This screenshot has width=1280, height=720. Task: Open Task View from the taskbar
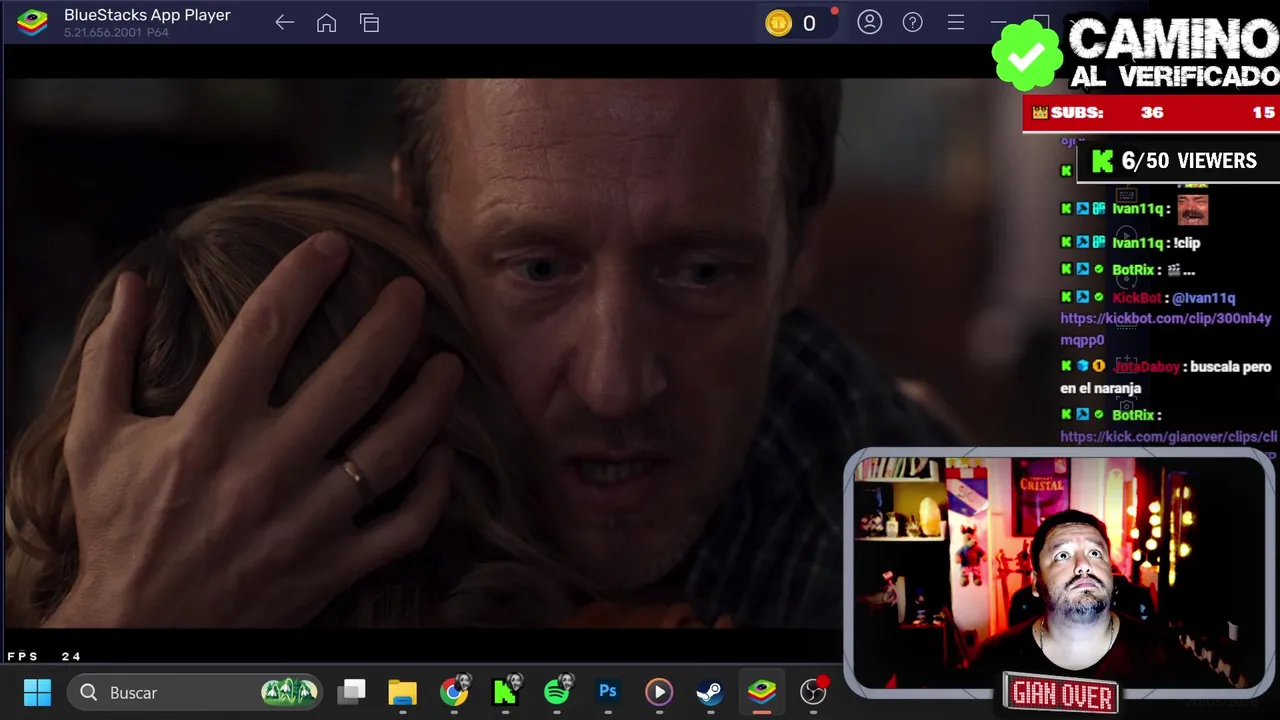point(352,692)
